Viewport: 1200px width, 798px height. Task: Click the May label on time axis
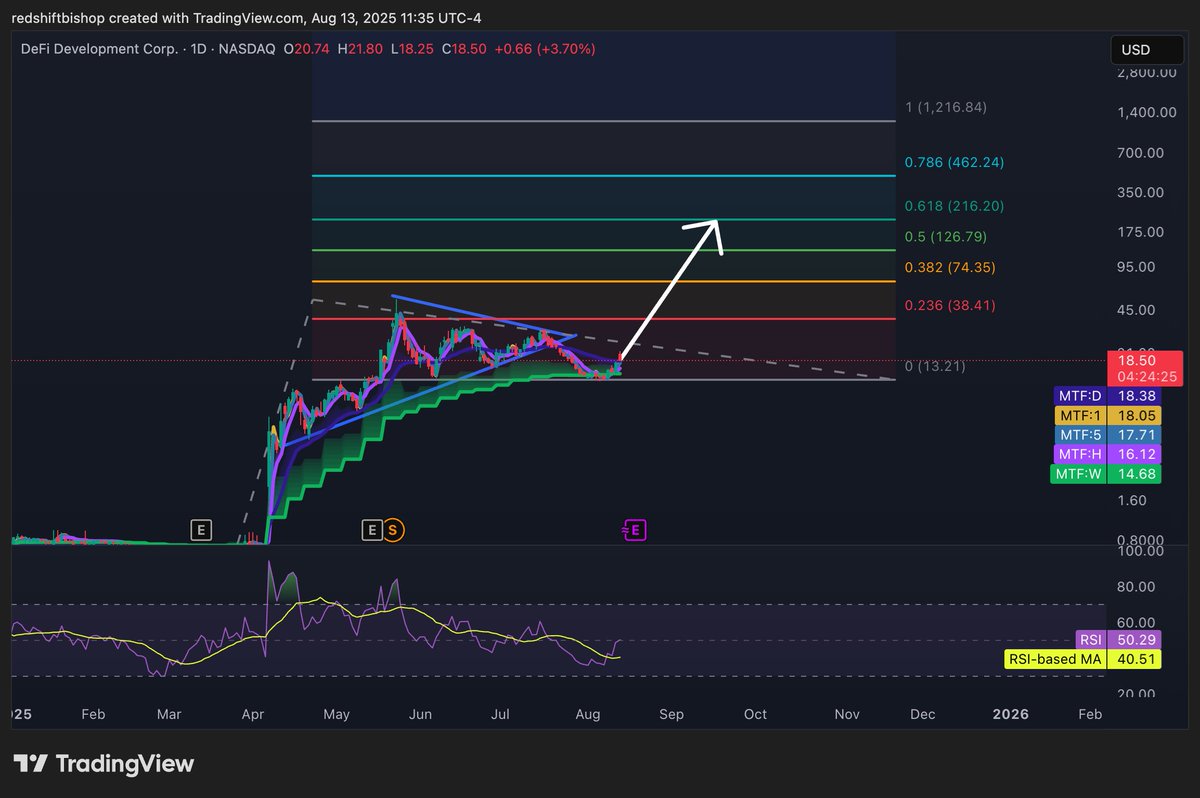[337, 714]
